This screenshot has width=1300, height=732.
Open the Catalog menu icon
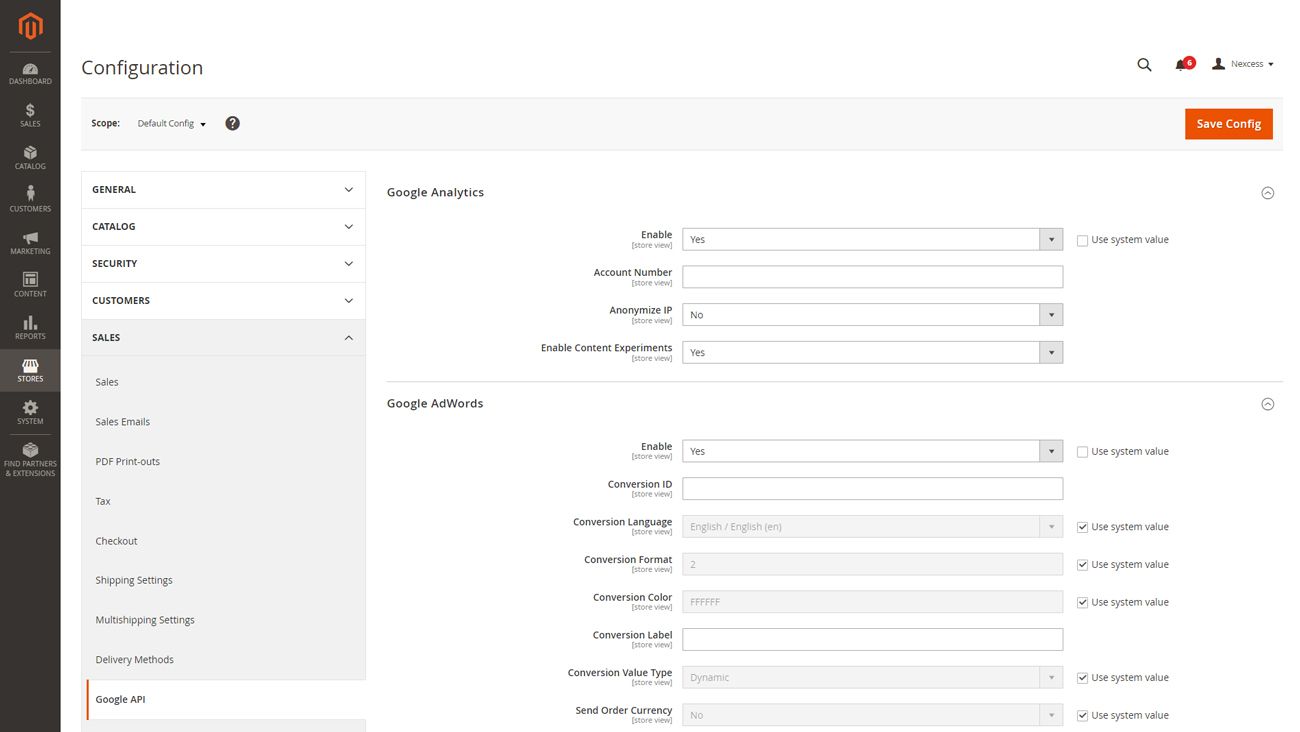(30, 153)
